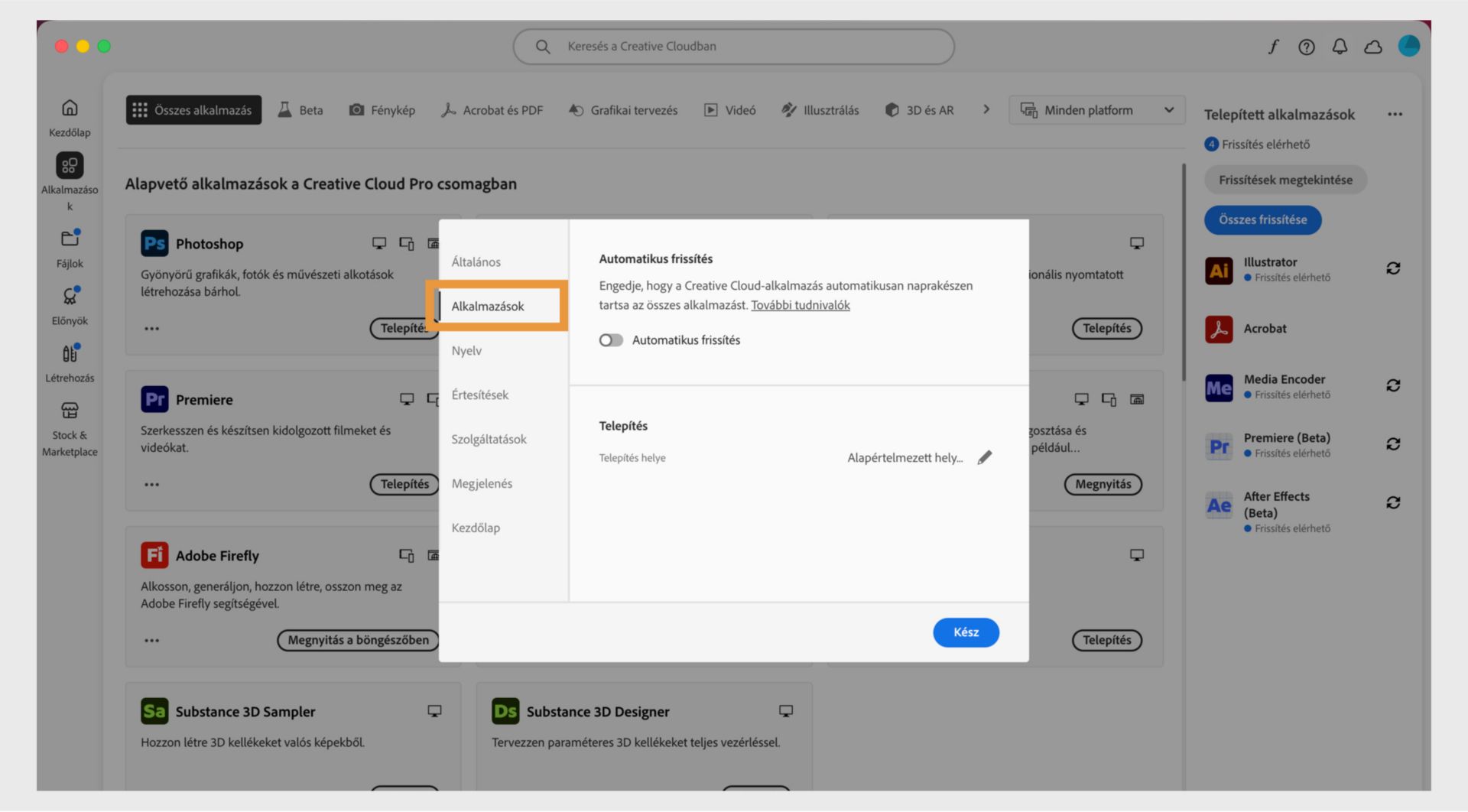
Task: Click Megnyitás a böngészőben for Firefly
Action: pyautogui.click(x=359, y=640)
